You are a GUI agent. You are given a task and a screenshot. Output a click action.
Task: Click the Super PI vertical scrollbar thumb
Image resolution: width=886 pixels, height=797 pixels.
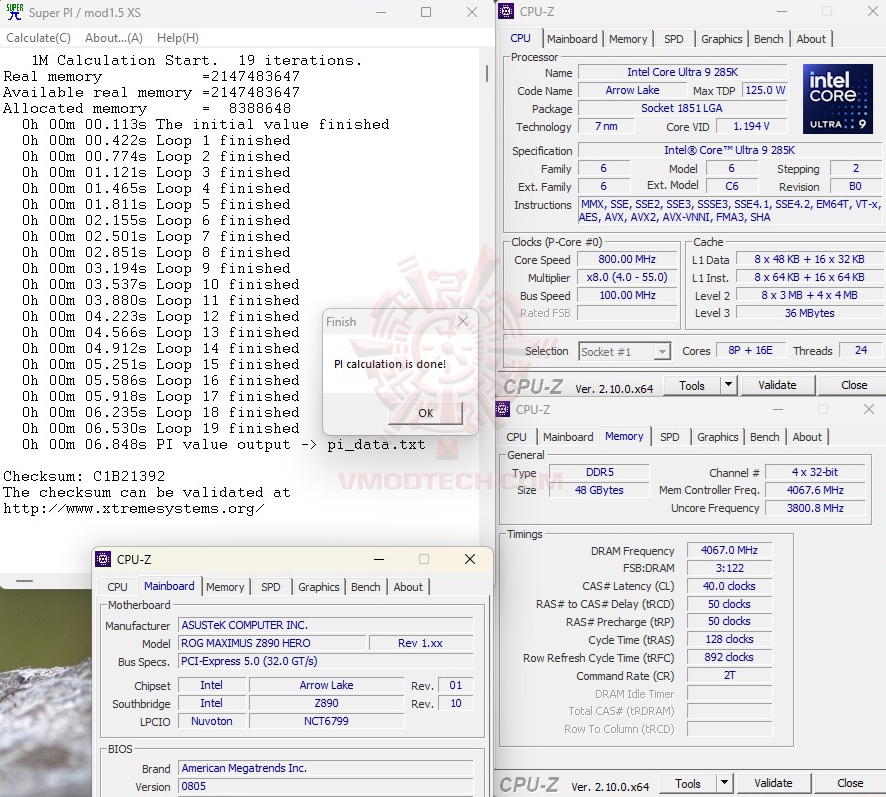tap(487, 73)
